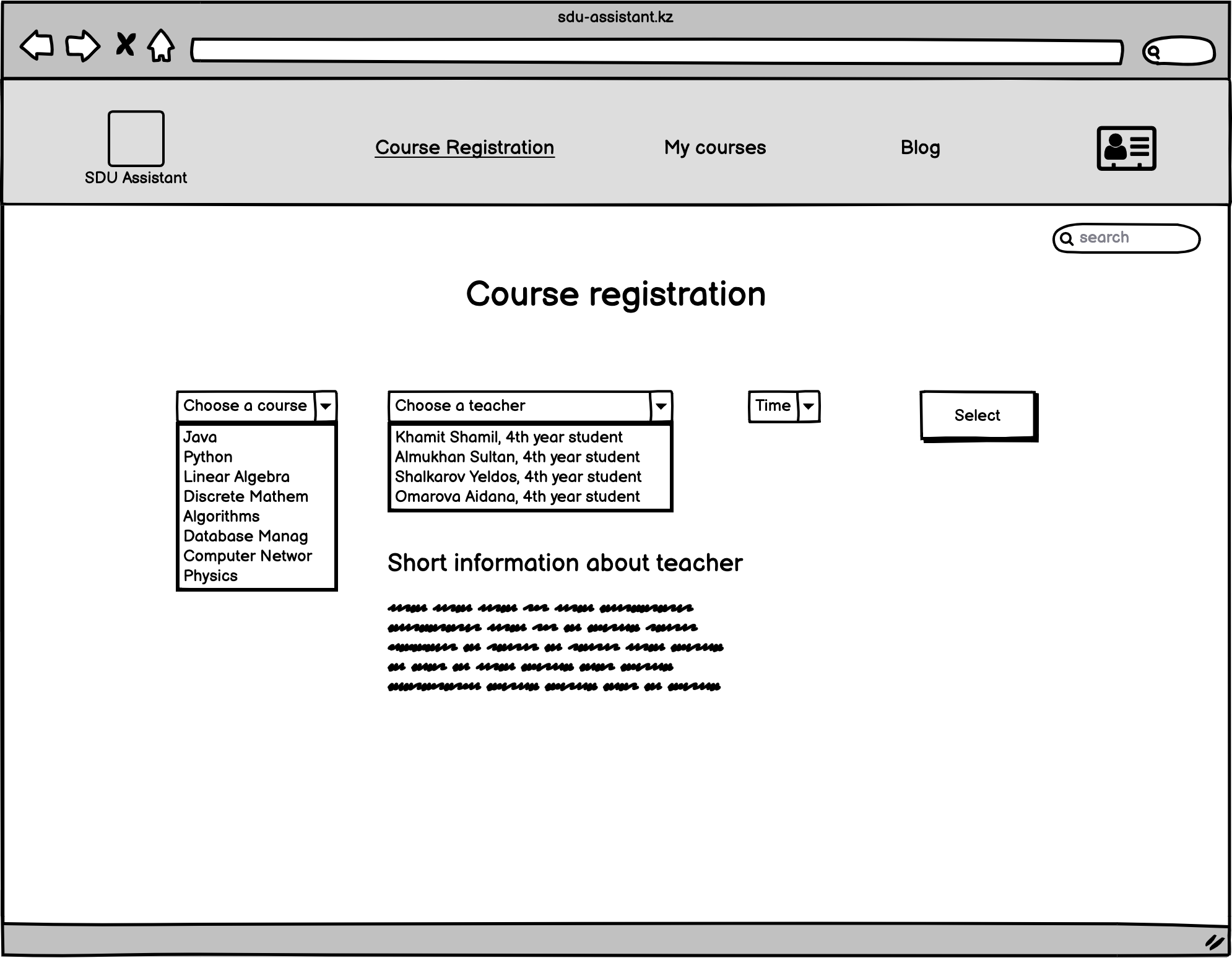
Task: Select teacher Khamit Shamil
Action: tap(531, 437)
